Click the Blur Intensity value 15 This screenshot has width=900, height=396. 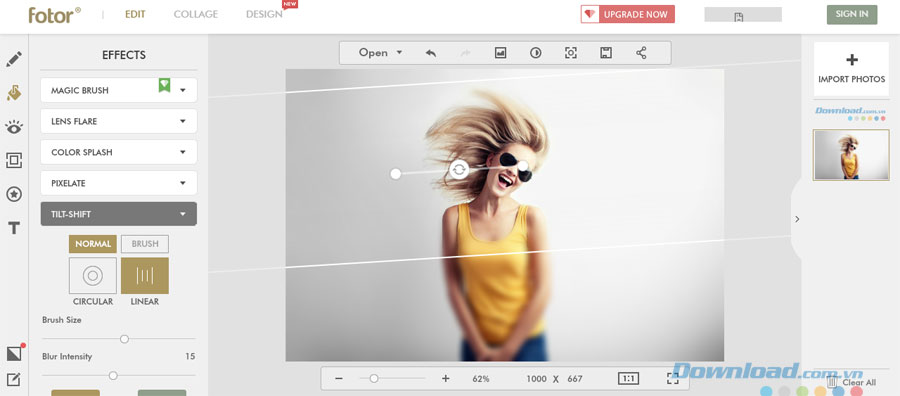tap(190, 356)
